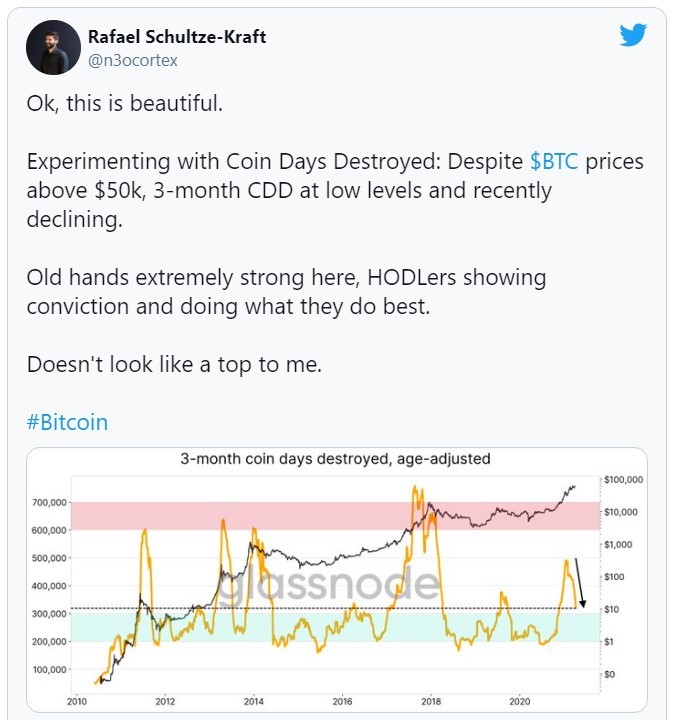
Task: Click the black downward arrow on chart
Action: pyautogui.click(x=579, y=582)
